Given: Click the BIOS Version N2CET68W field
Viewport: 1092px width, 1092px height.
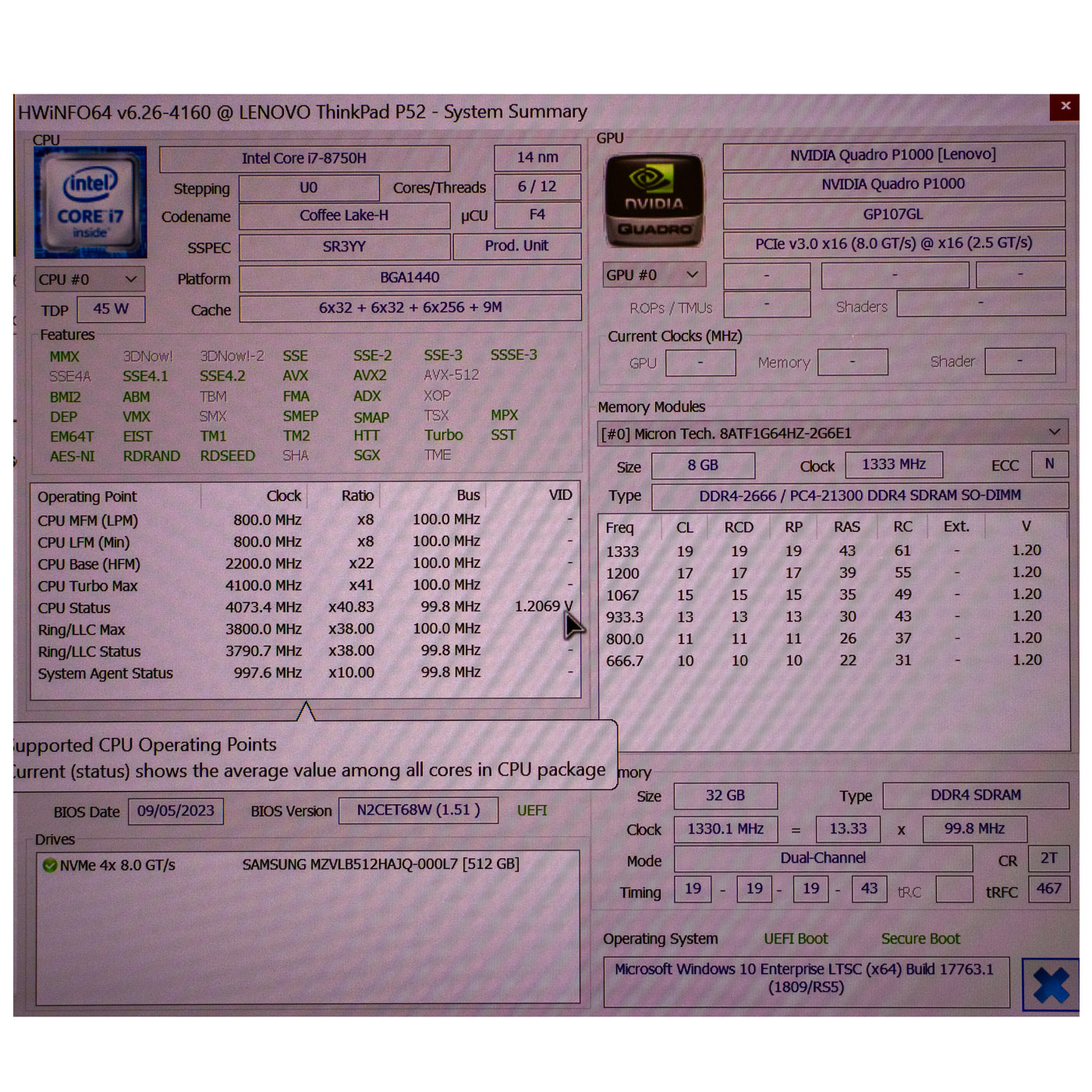Looking at the screenshot, I should pyautogui.click(x=418, y=810).
